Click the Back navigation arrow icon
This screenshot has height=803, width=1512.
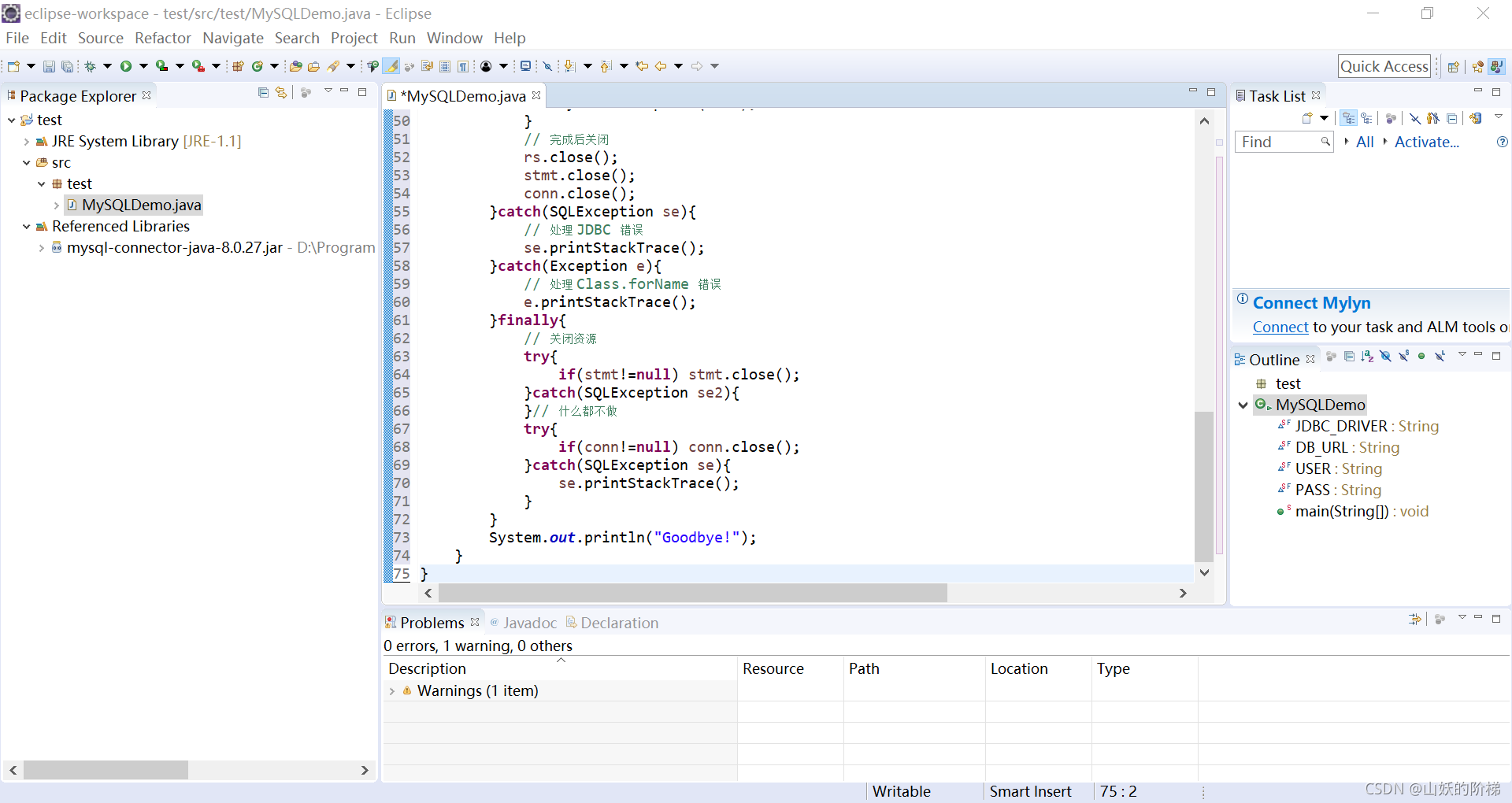pos(661,66)
